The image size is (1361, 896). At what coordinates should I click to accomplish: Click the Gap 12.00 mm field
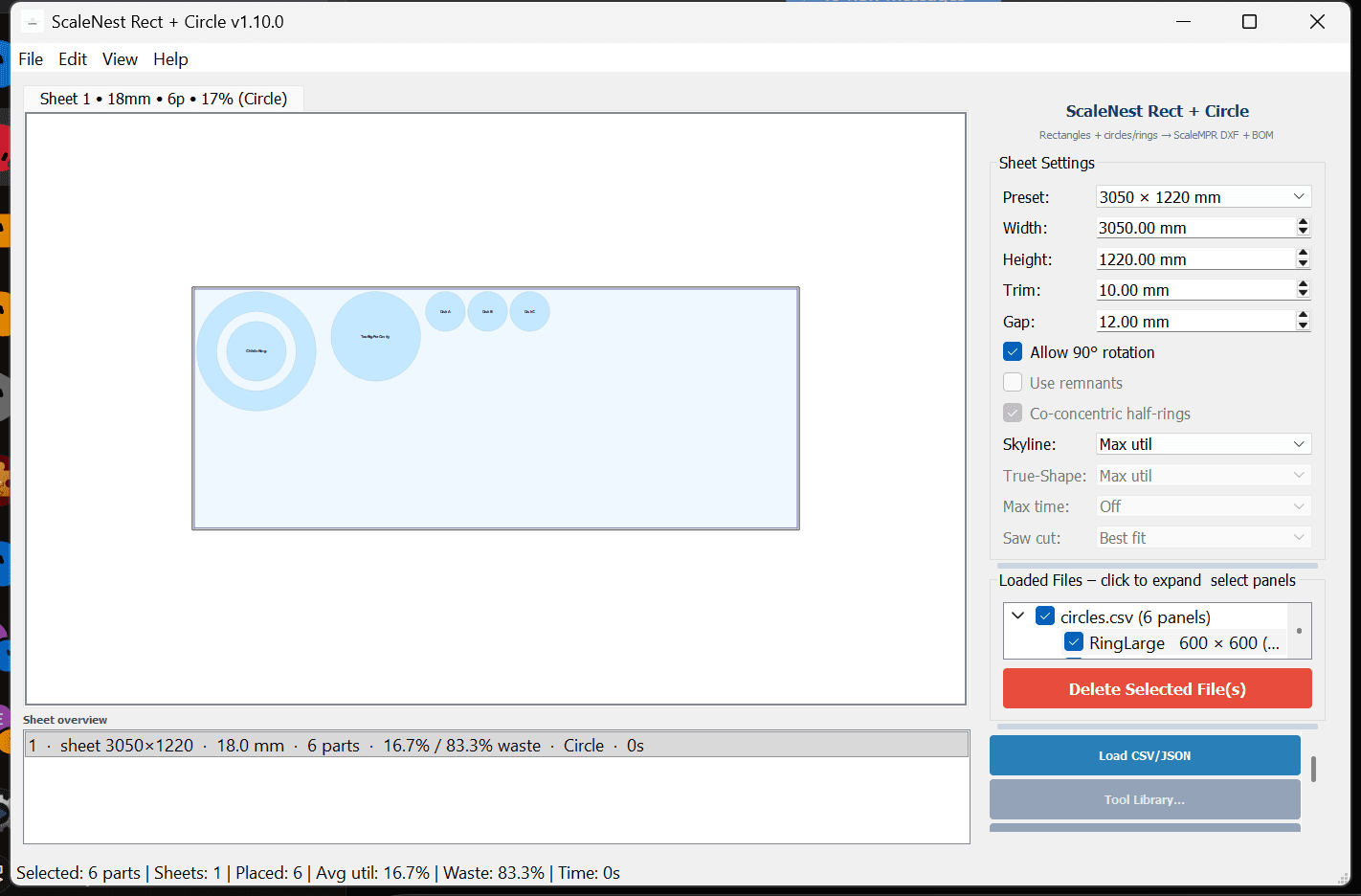pyautogui.click(x=1195, y=322)
